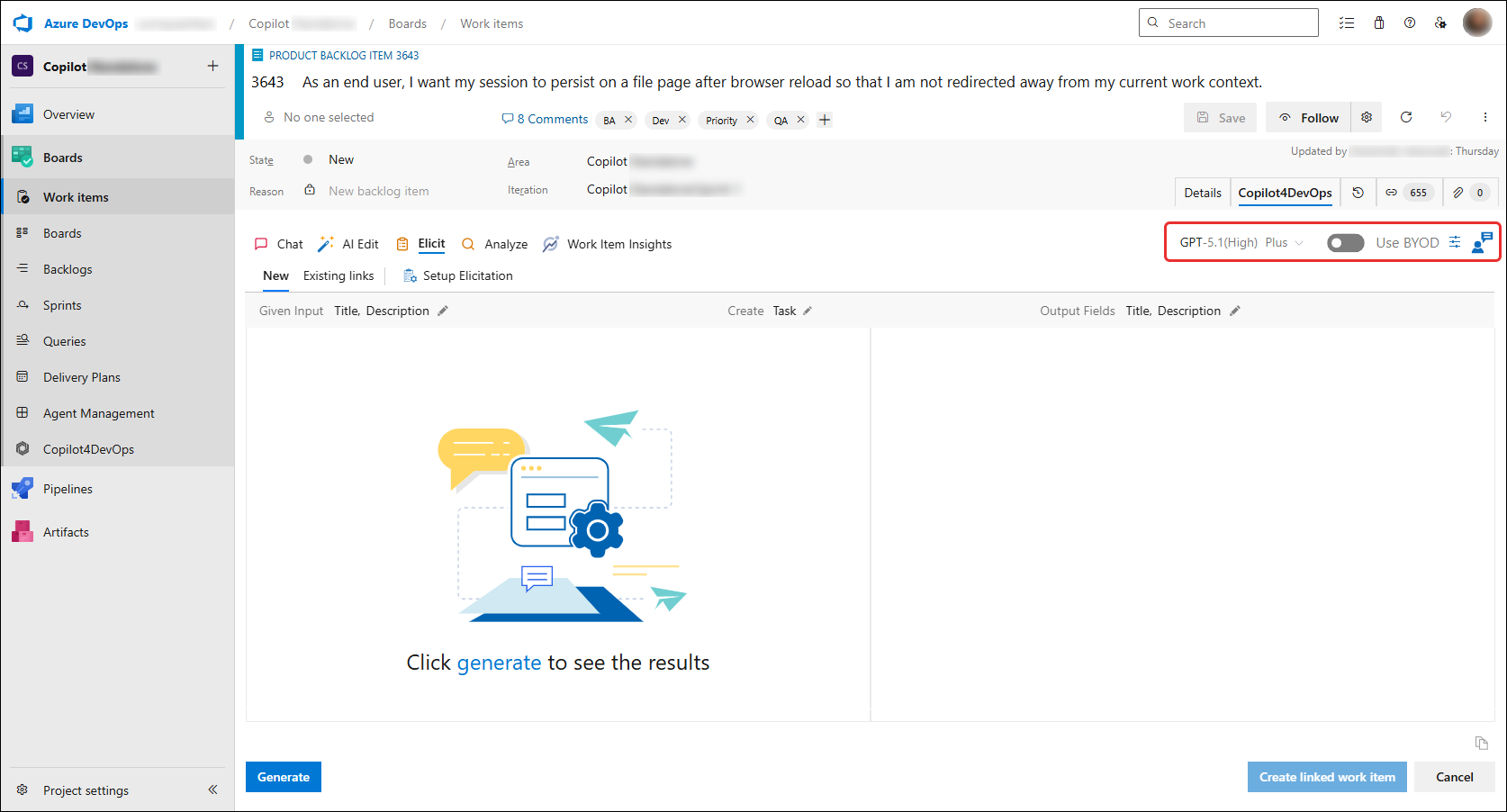1507x812 pixels.
Task: Click the blue Generate button
Action: 284,777
